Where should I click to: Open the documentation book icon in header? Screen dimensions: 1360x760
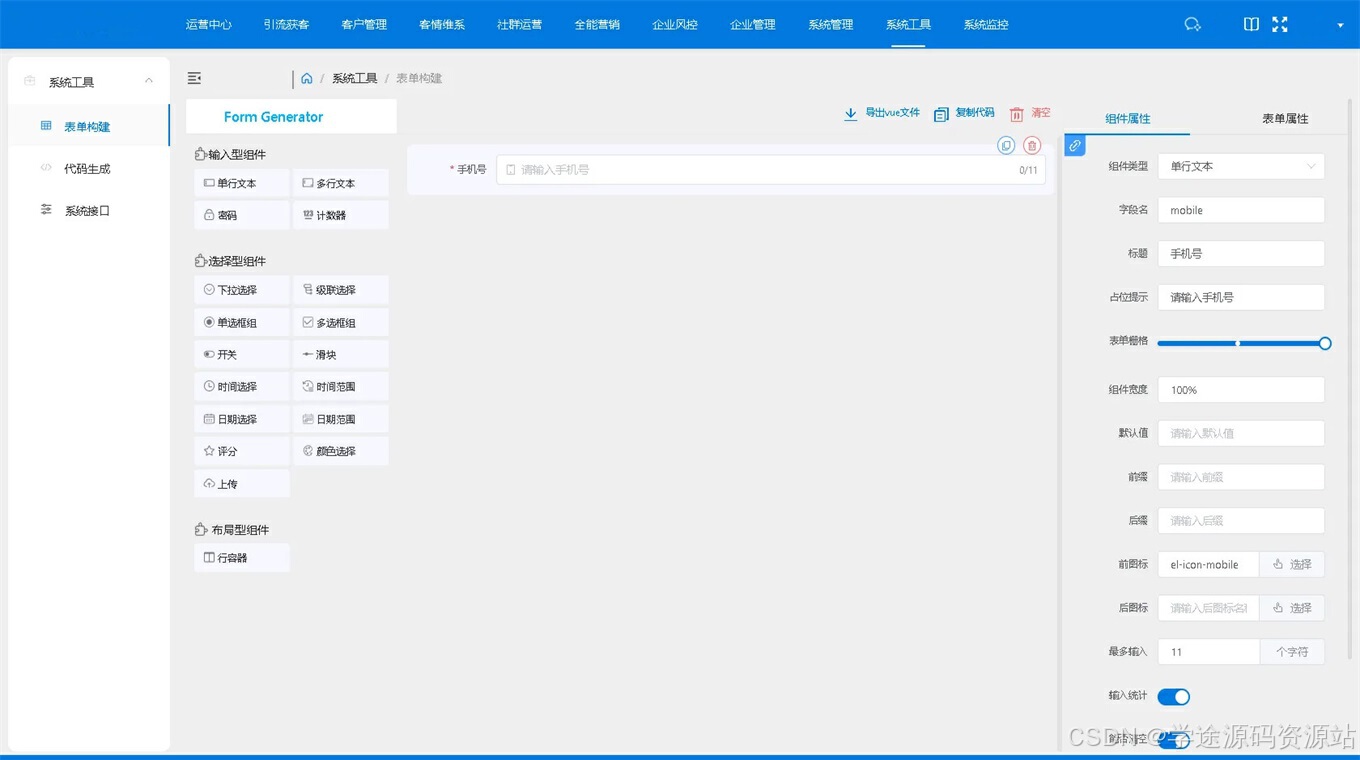click(1251, 24)
